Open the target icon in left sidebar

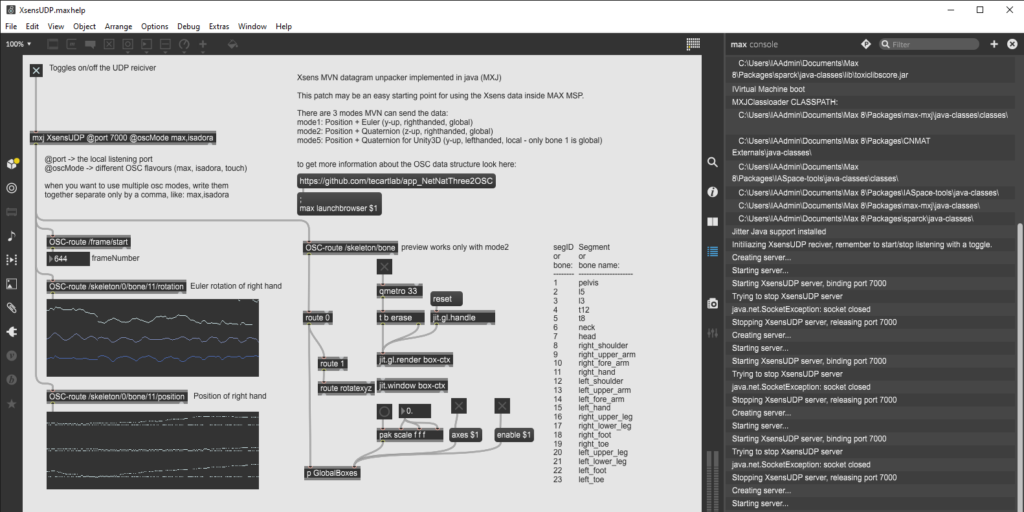point(11,188)
